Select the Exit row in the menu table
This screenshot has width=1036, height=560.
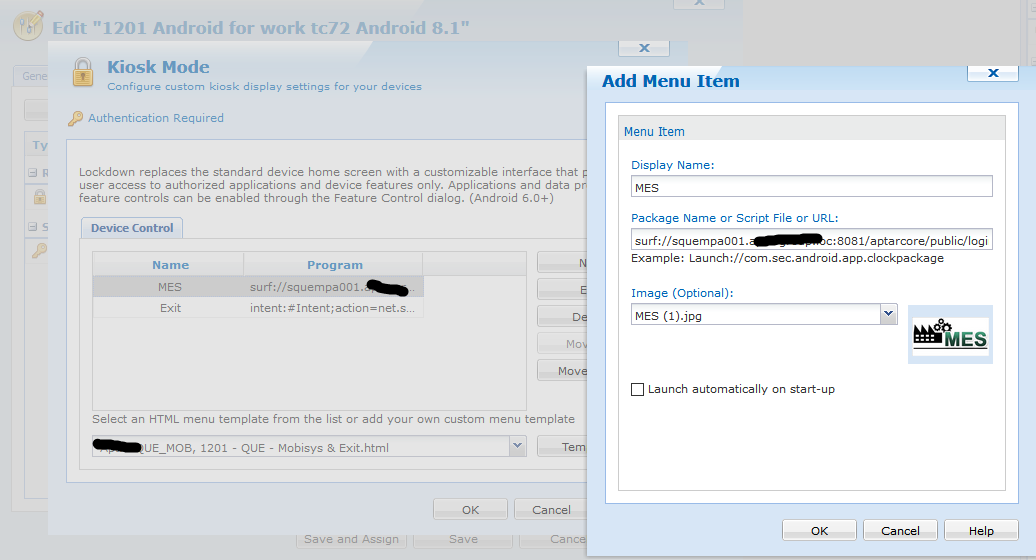click(170, 308)
